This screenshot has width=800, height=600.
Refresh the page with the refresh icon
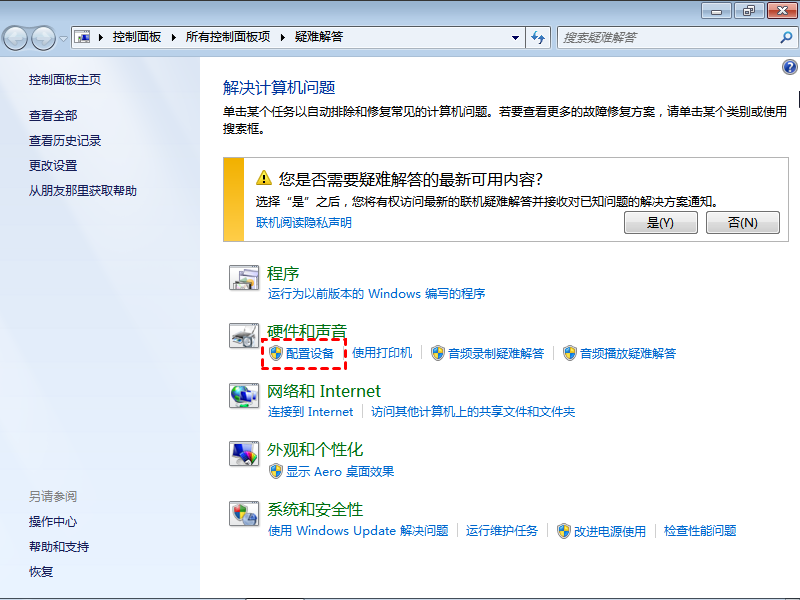[x=538, y=37]
